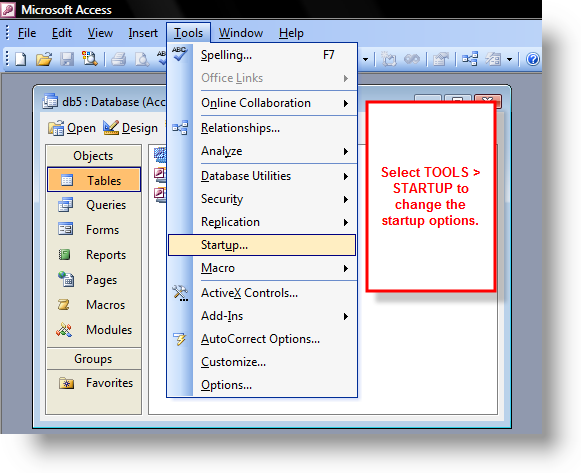Open the Favorites group

94,383
